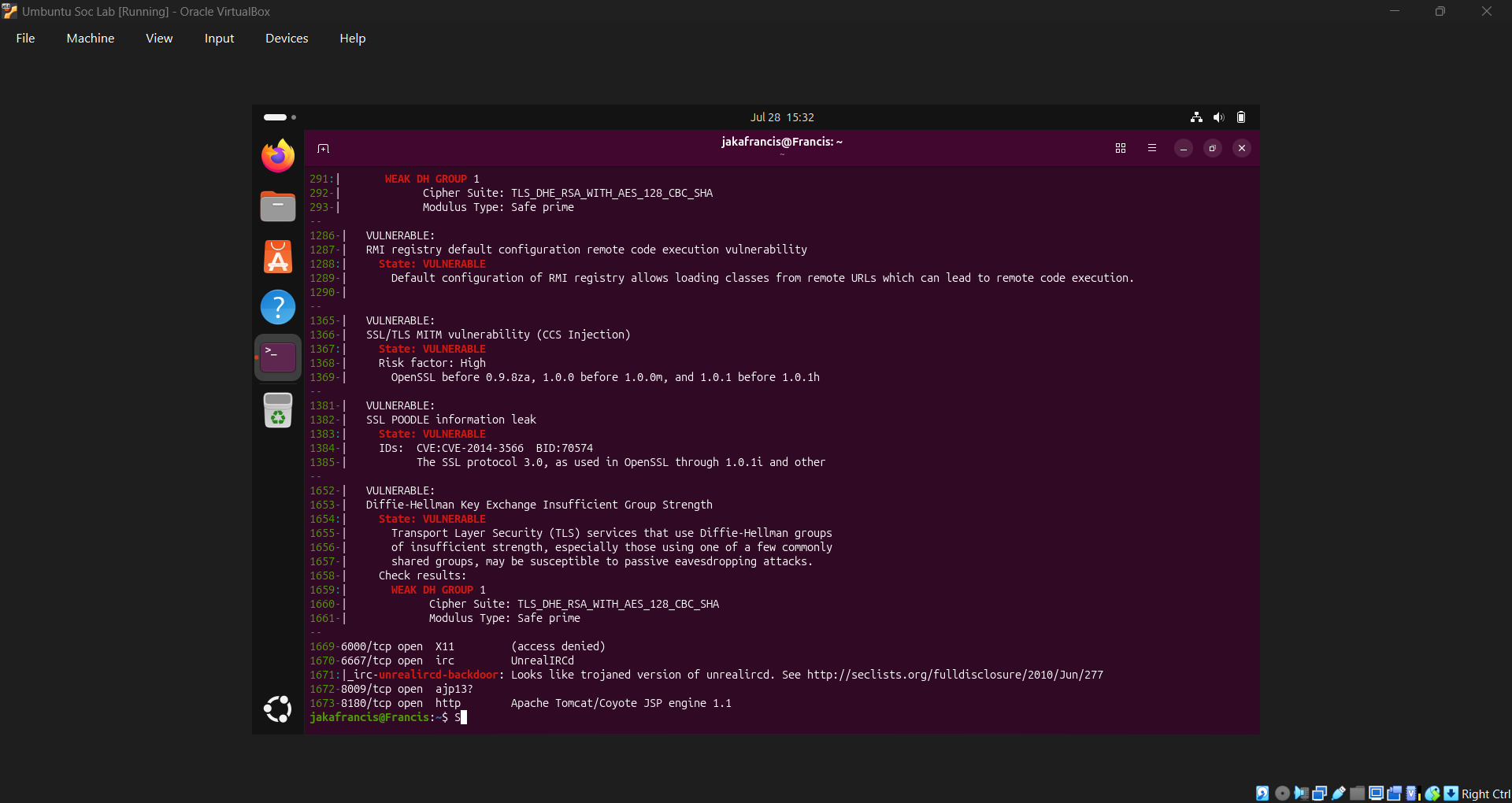
Task: Click the VirtualBox shared folders indicator
Action: coord(1358,794)
